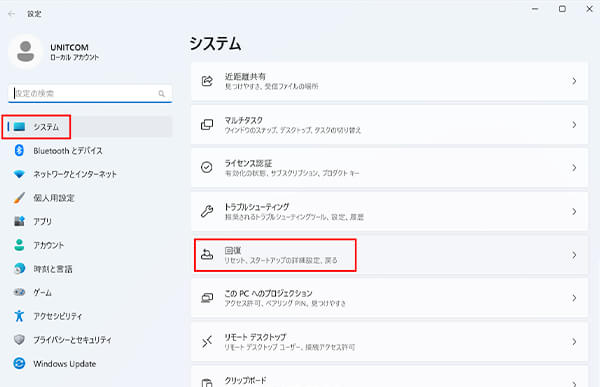Click the ゲーム controller icon
Screen dimensions: 600x387
pyautogui.click(x=19, y=292)
